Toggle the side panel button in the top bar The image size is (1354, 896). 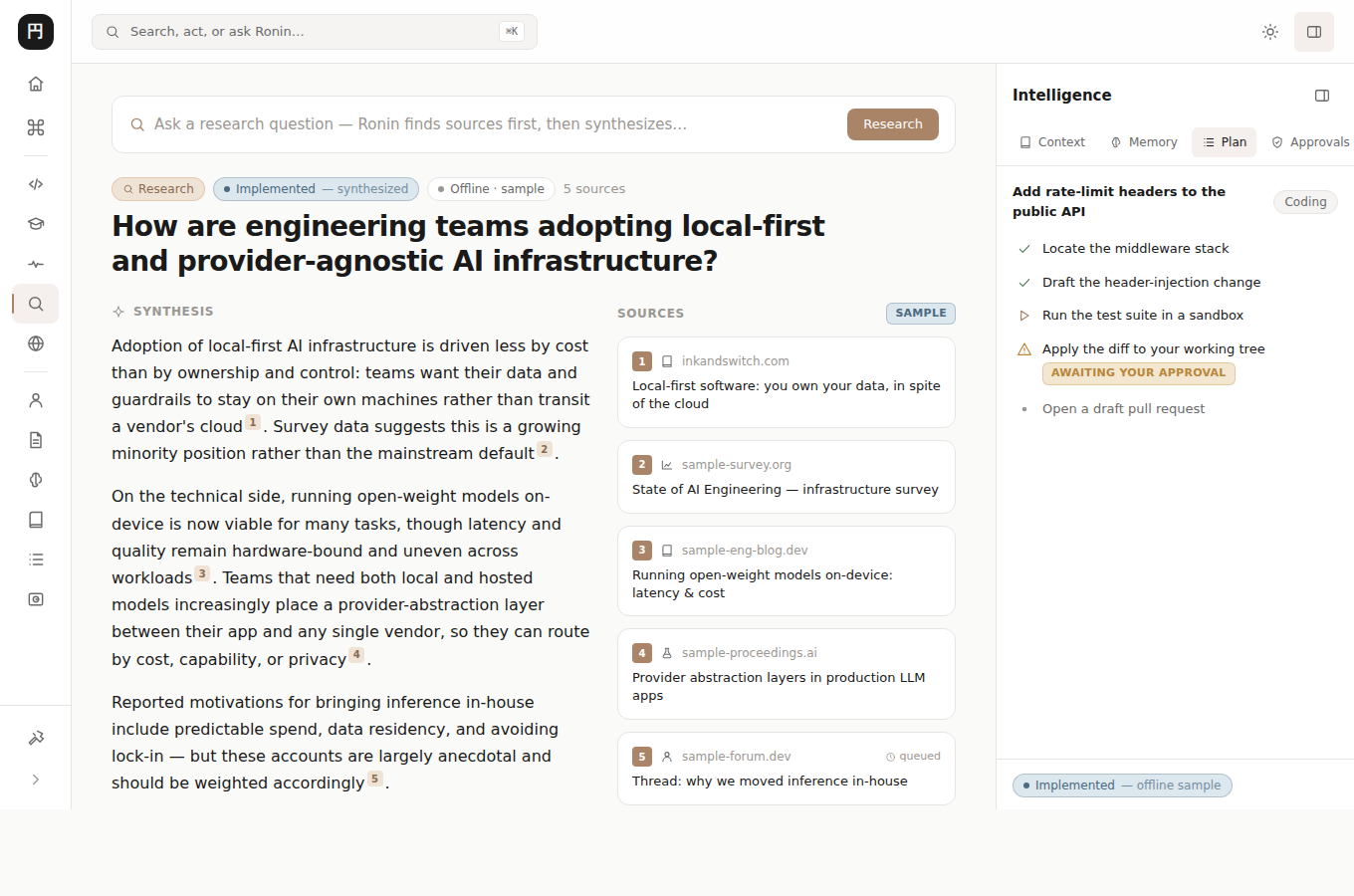coord(1314,32)
